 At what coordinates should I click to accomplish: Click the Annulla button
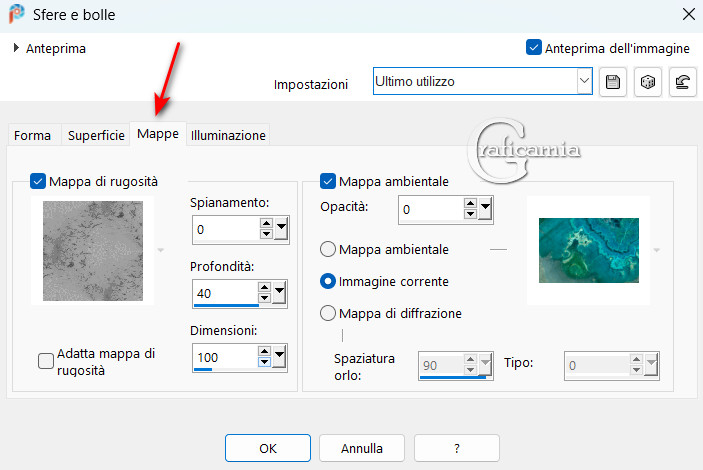(362, 448)
